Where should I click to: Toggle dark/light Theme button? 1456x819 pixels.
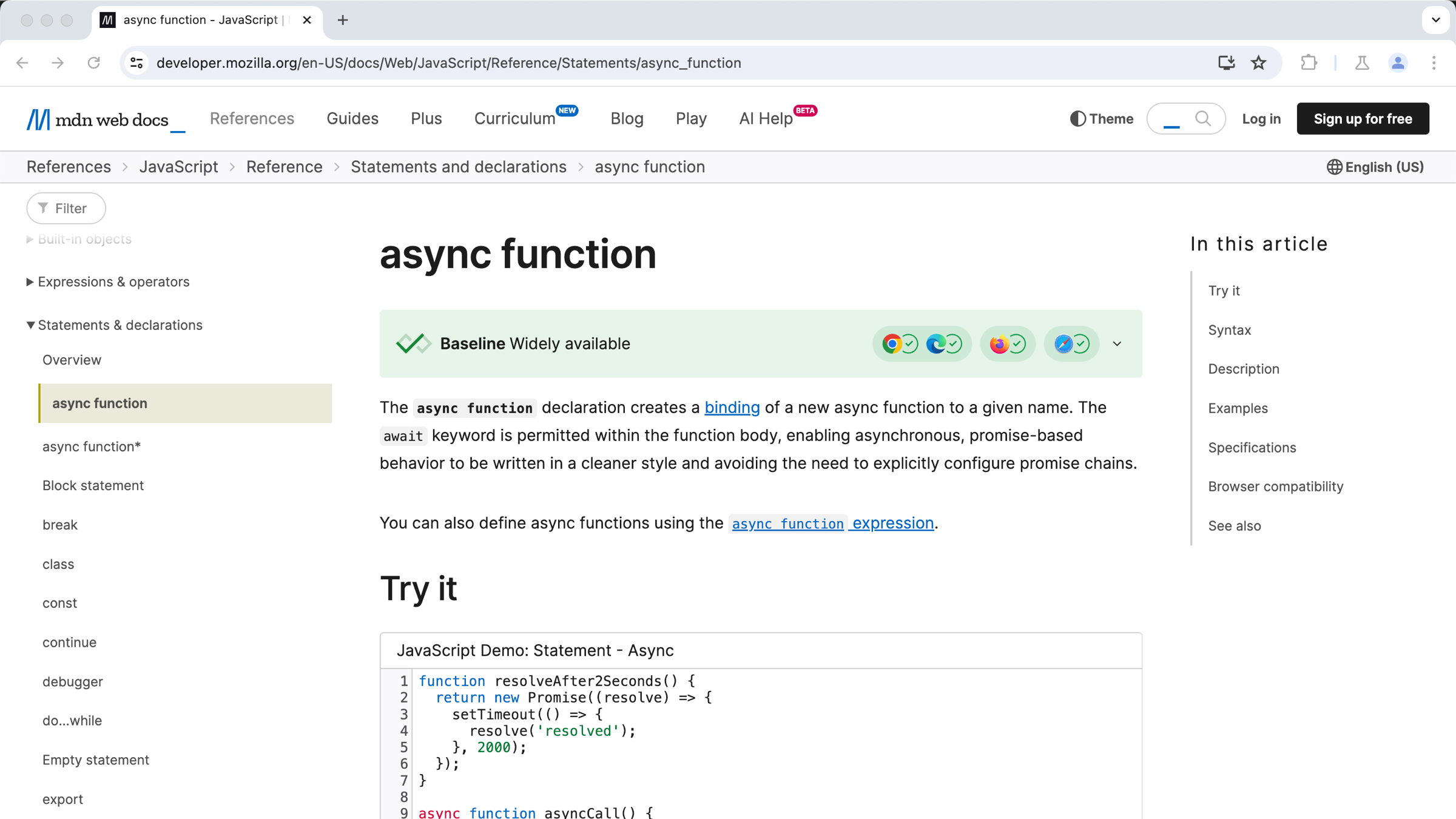coord(1100,118)
